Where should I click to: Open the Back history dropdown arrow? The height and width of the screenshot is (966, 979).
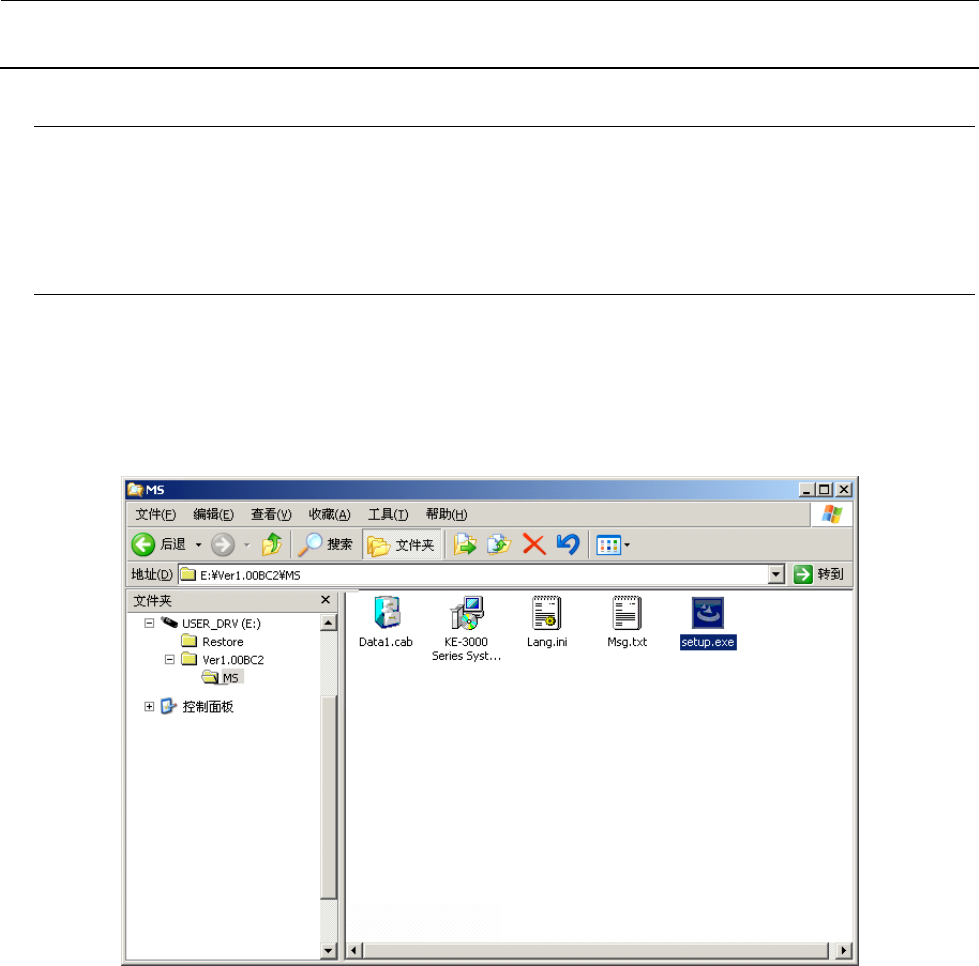point(199,545)
